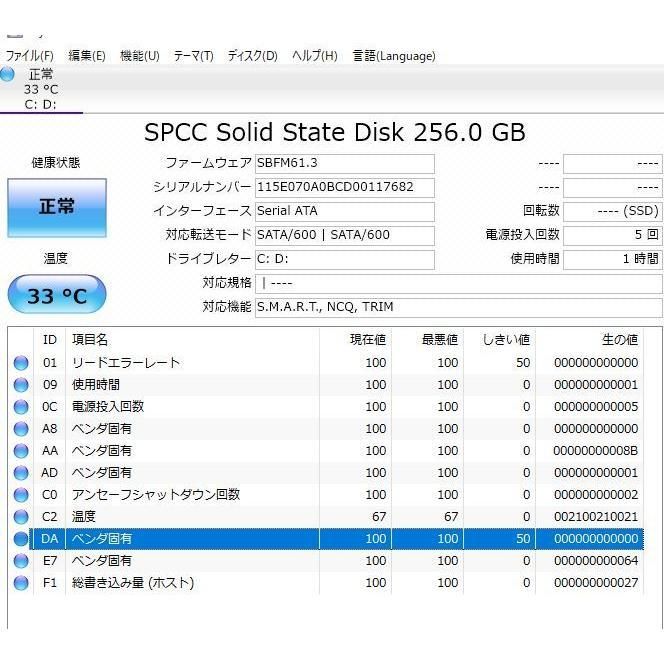
Task: Select the 総書き込み量 (ホスト) row
Action: coord(326,583)
